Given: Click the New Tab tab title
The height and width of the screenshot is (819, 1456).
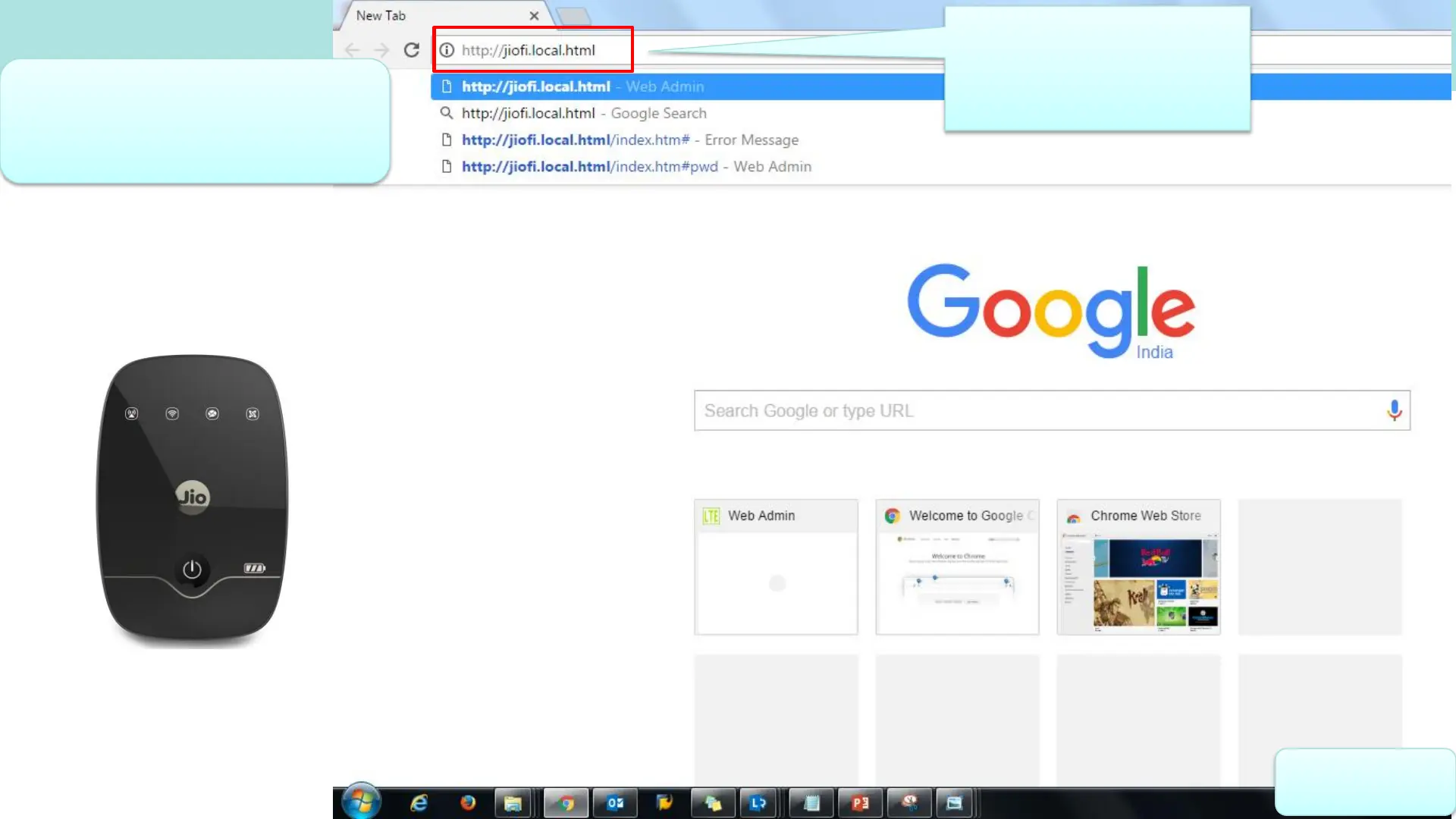Looking at the screenshot, I should tap(381, 15).
